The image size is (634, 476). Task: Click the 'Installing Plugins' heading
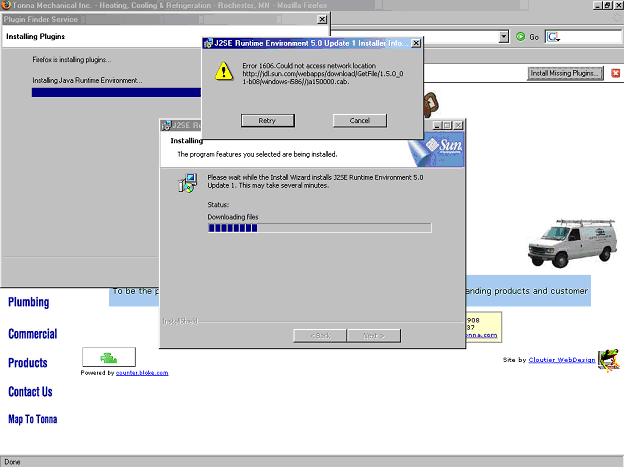coord(36,37)
